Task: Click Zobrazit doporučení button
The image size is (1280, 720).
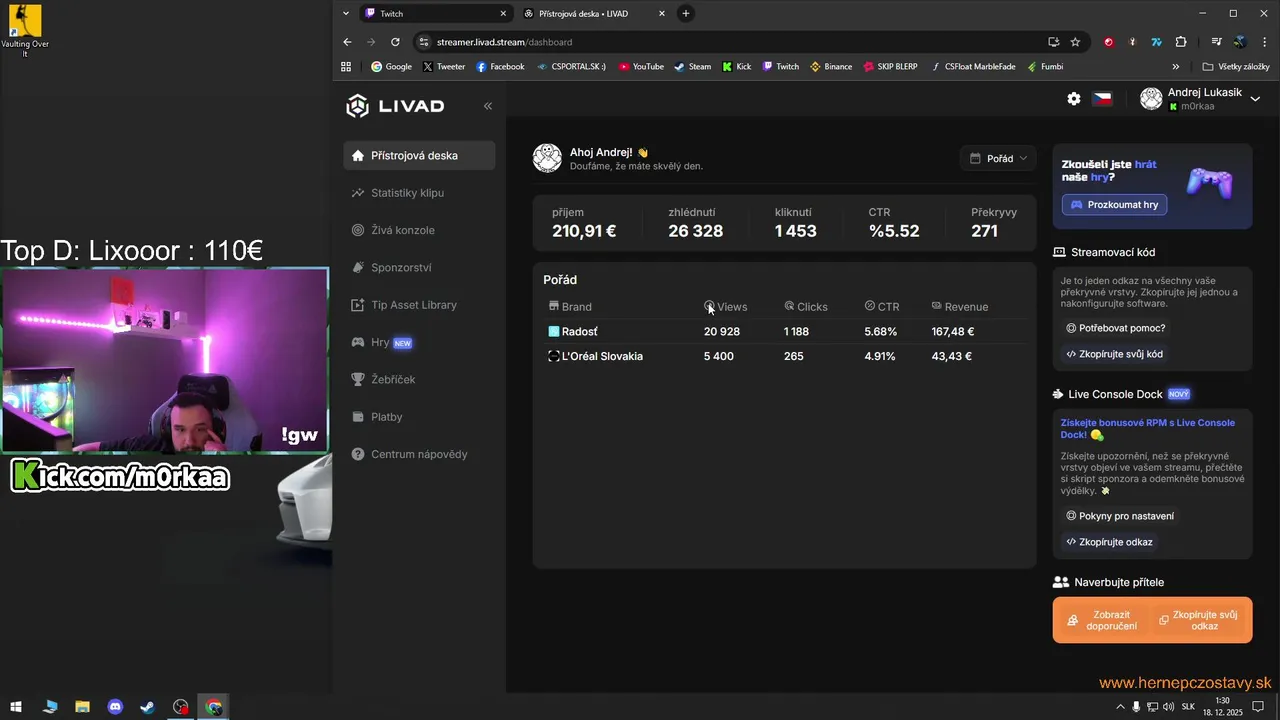Action: pyautogui.click(x=1104, y=620)
